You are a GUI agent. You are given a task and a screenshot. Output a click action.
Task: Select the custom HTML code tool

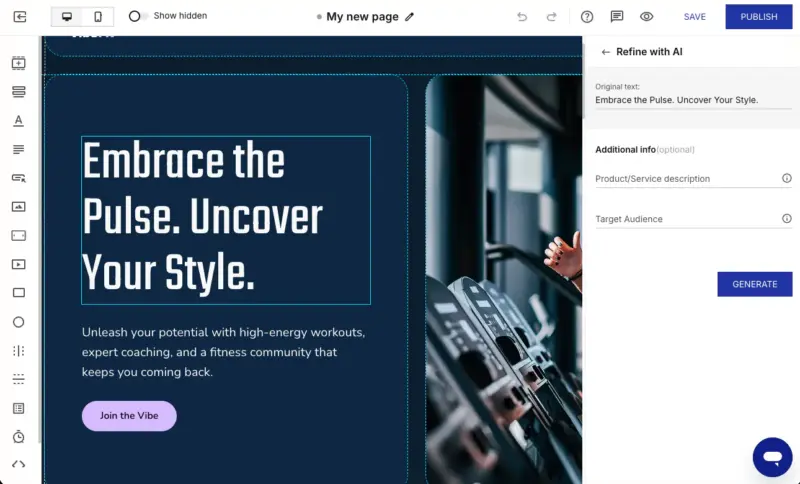point(18,464)
